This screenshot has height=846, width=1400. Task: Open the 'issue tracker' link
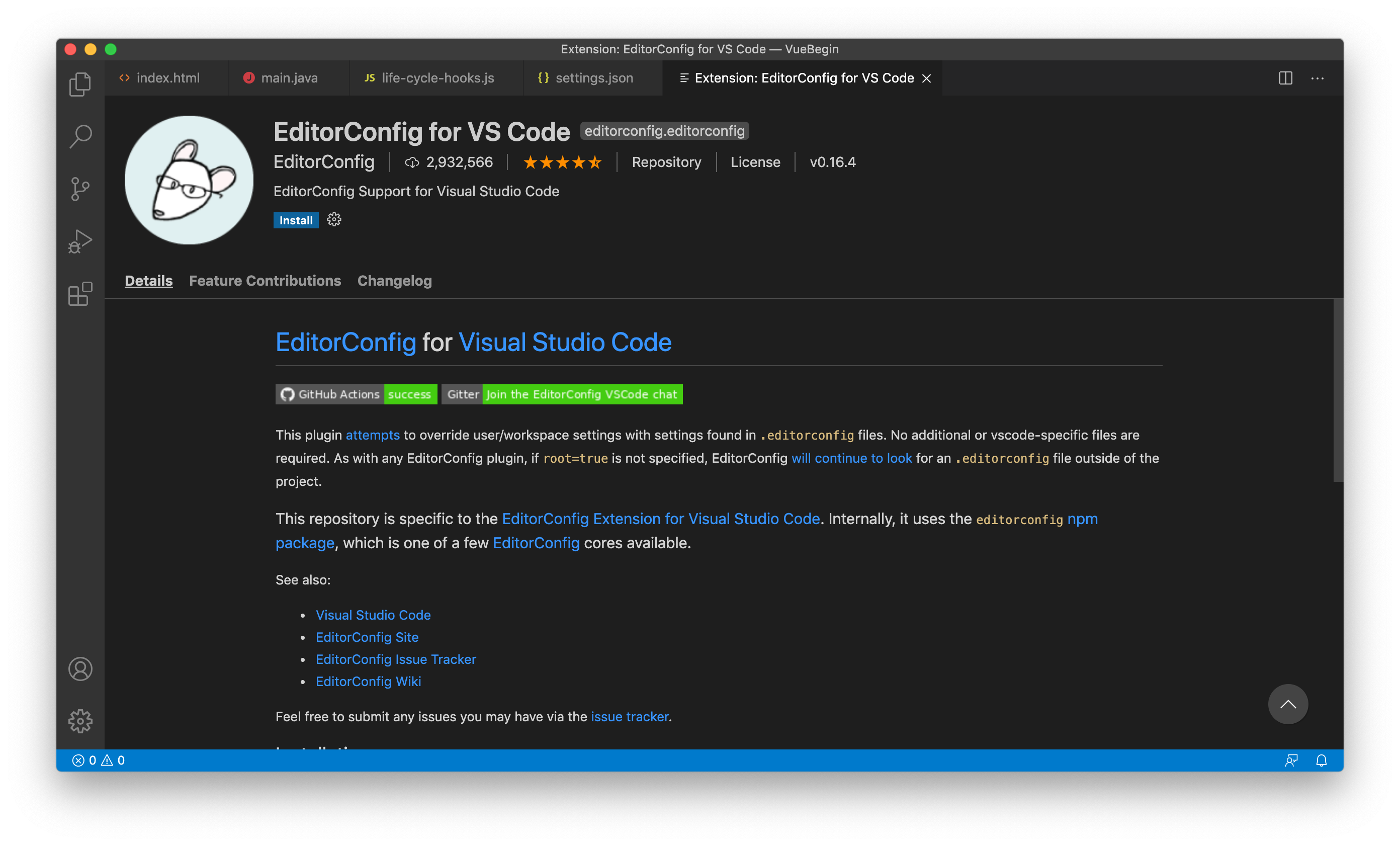pos(630,716)
